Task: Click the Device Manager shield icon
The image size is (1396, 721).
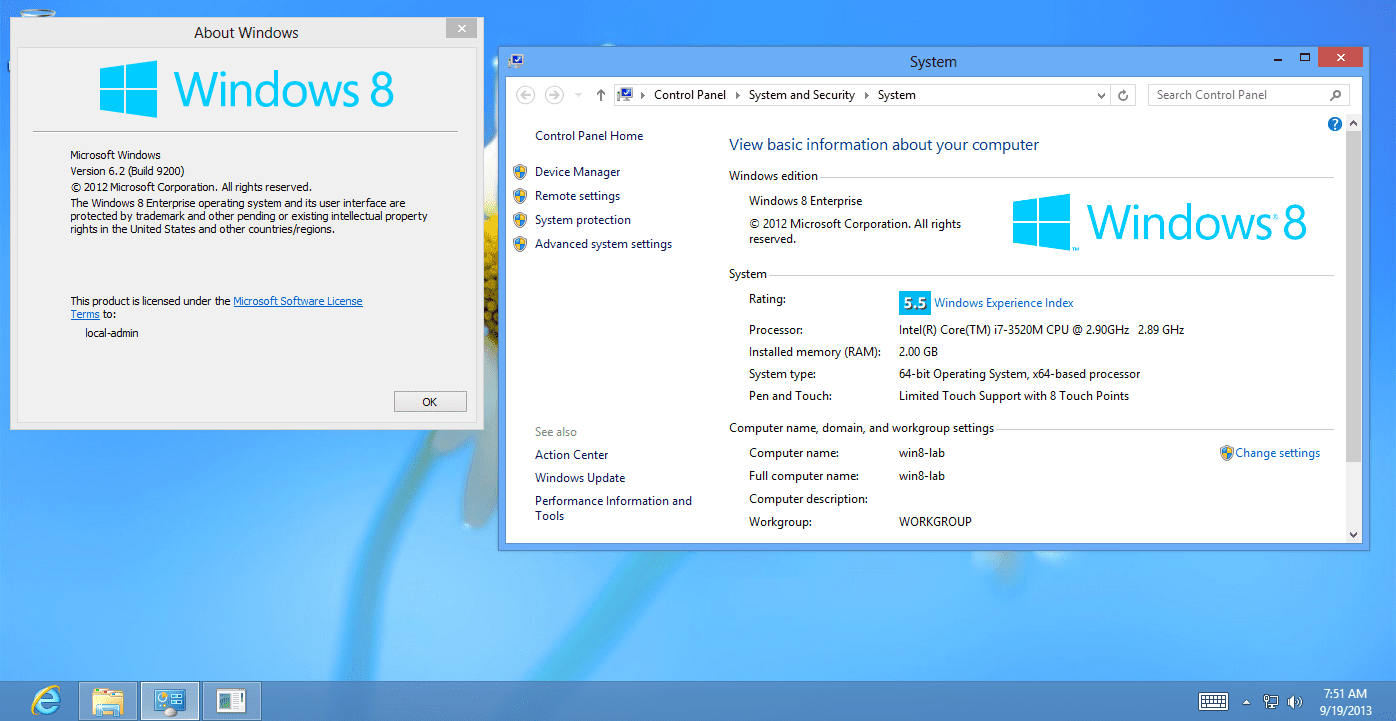Action: coord(520,172)
